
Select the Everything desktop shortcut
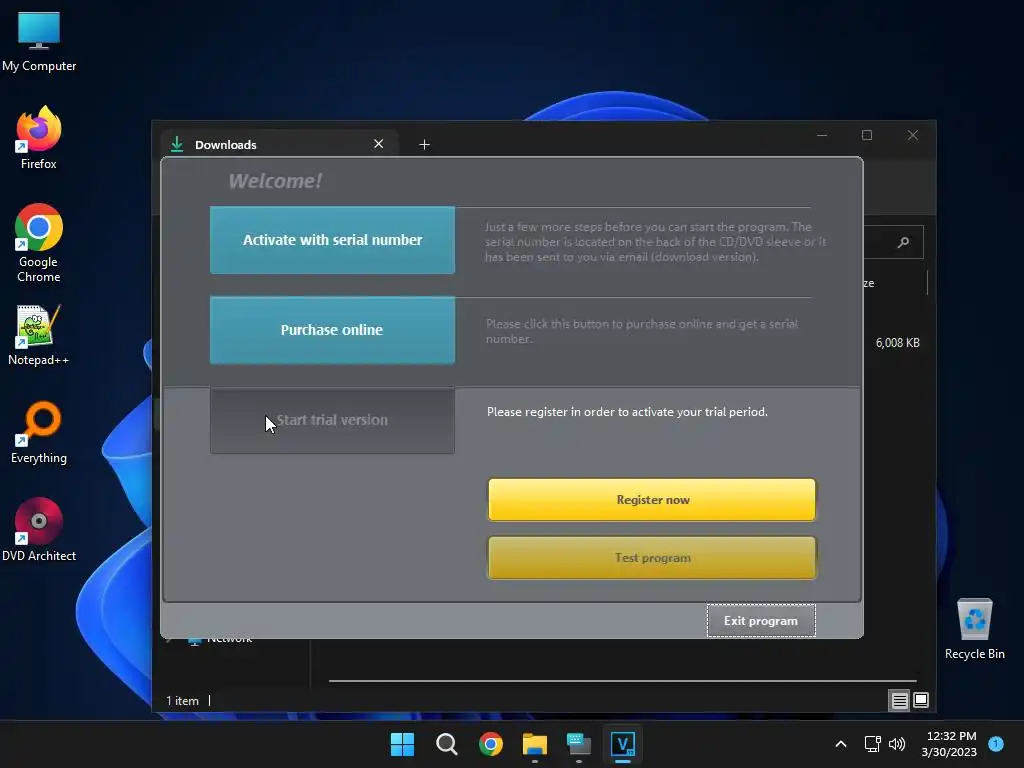39,432
